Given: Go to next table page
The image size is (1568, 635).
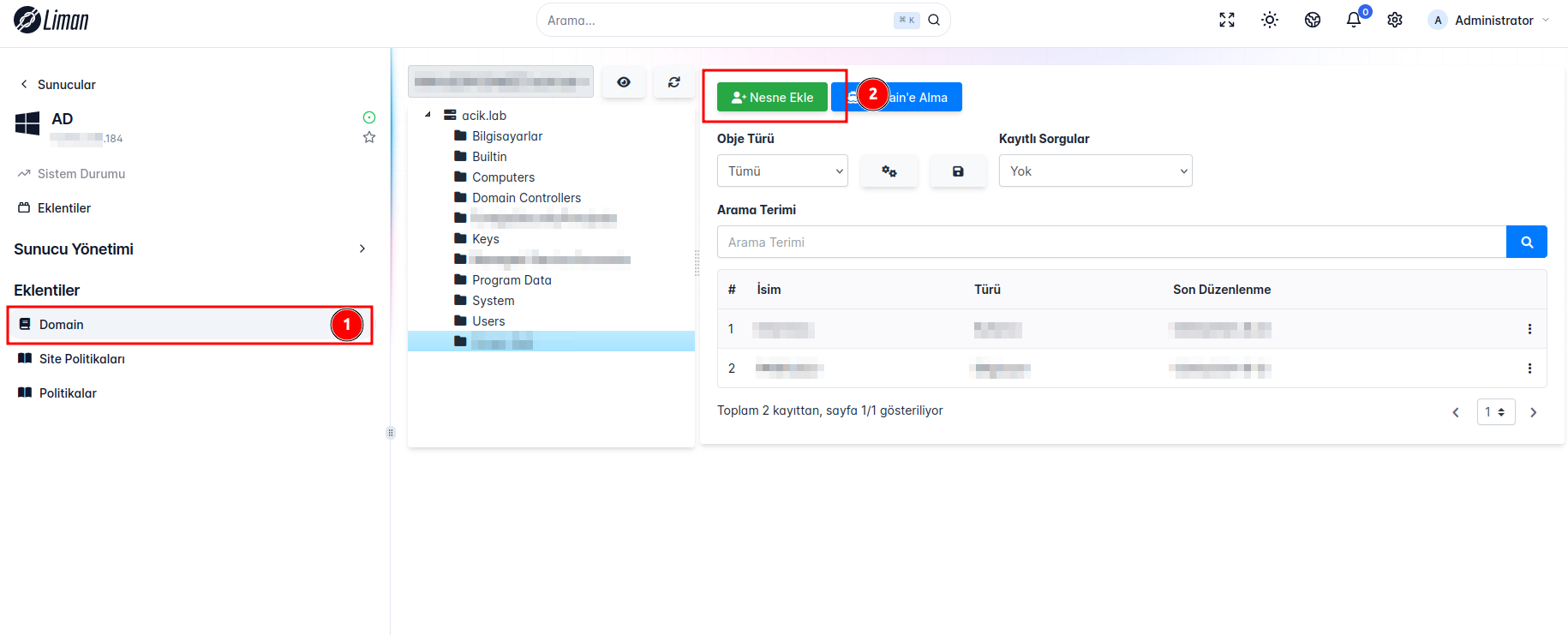Looking at the screenshot, I should coord(1534,412).
